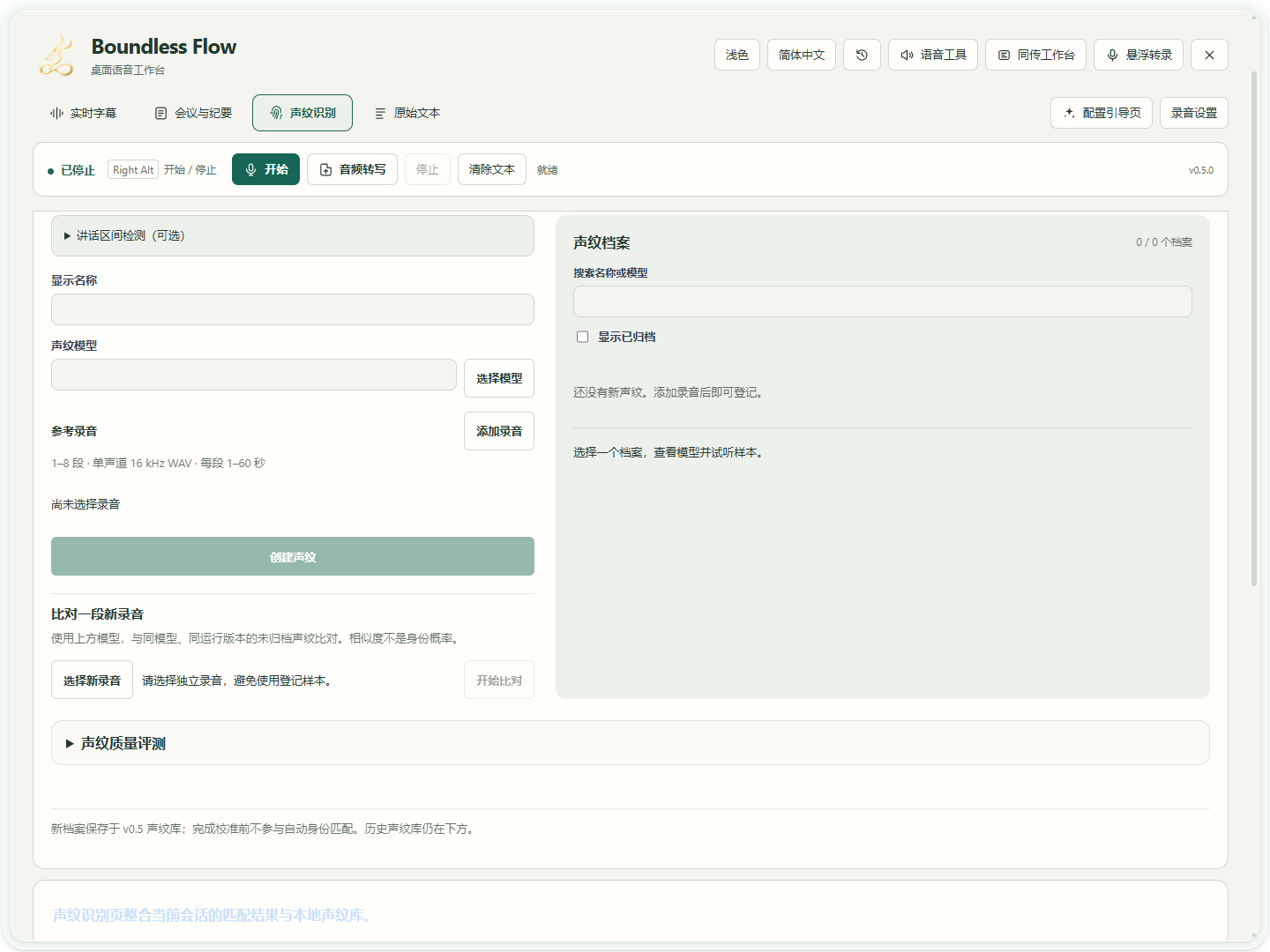This screenshot has height=952, width=1270.
Task: Open history via the clock icon button
Action: click(x=862, y=55)
